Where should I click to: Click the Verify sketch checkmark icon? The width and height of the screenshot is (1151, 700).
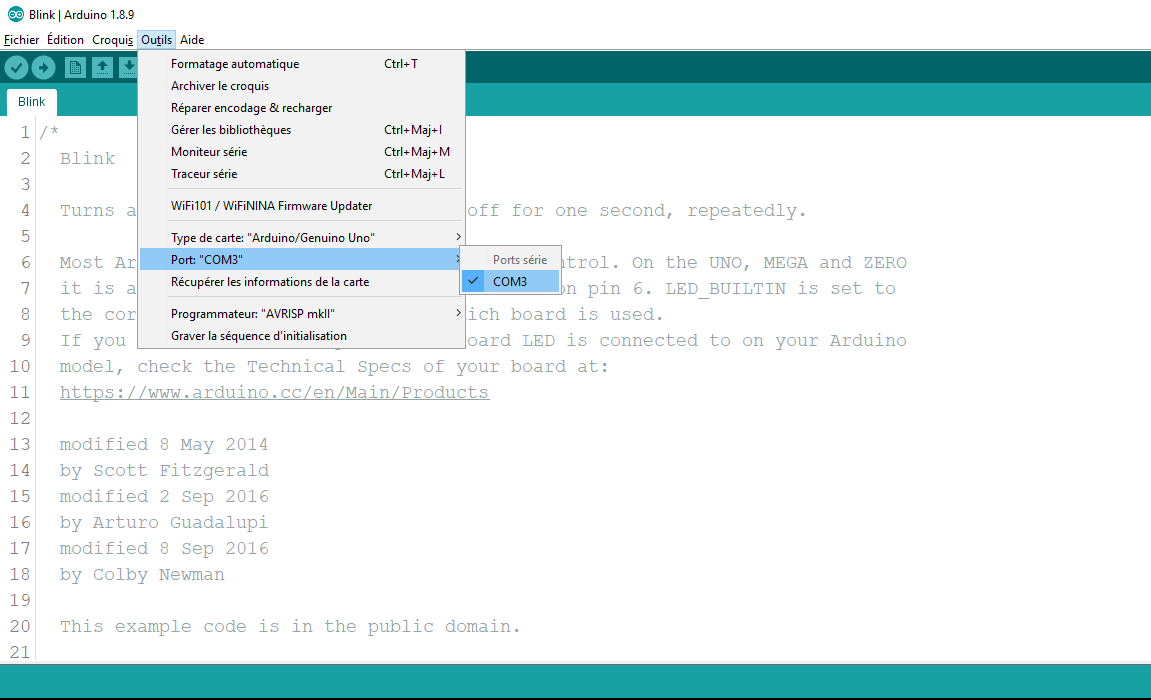[x=17, y=68]
